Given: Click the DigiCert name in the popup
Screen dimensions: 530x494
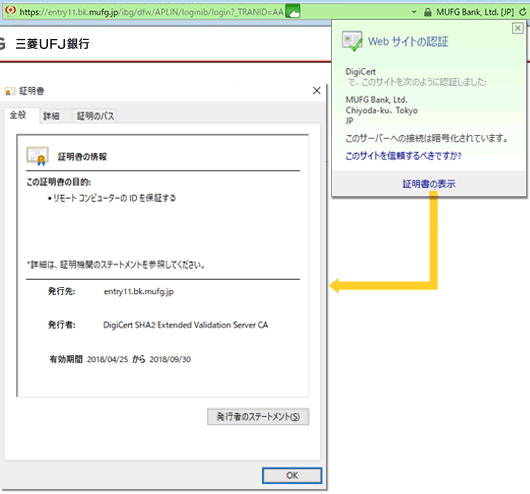Looking at the screenshot, I should [360, 72].
